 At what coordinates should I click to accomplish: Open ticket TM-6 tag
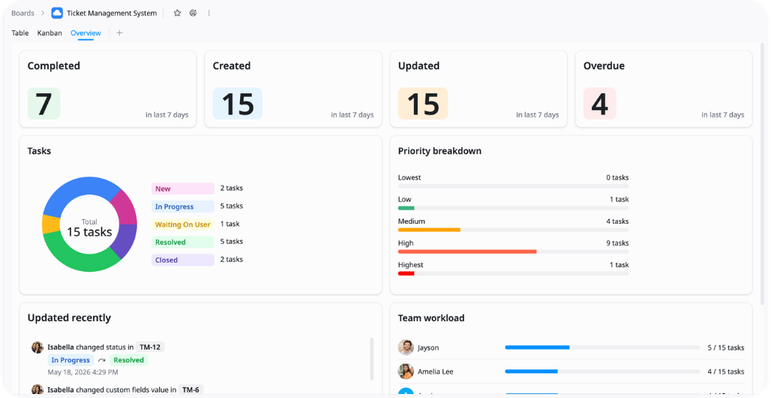pyautogui.click(x=191, y=390)
